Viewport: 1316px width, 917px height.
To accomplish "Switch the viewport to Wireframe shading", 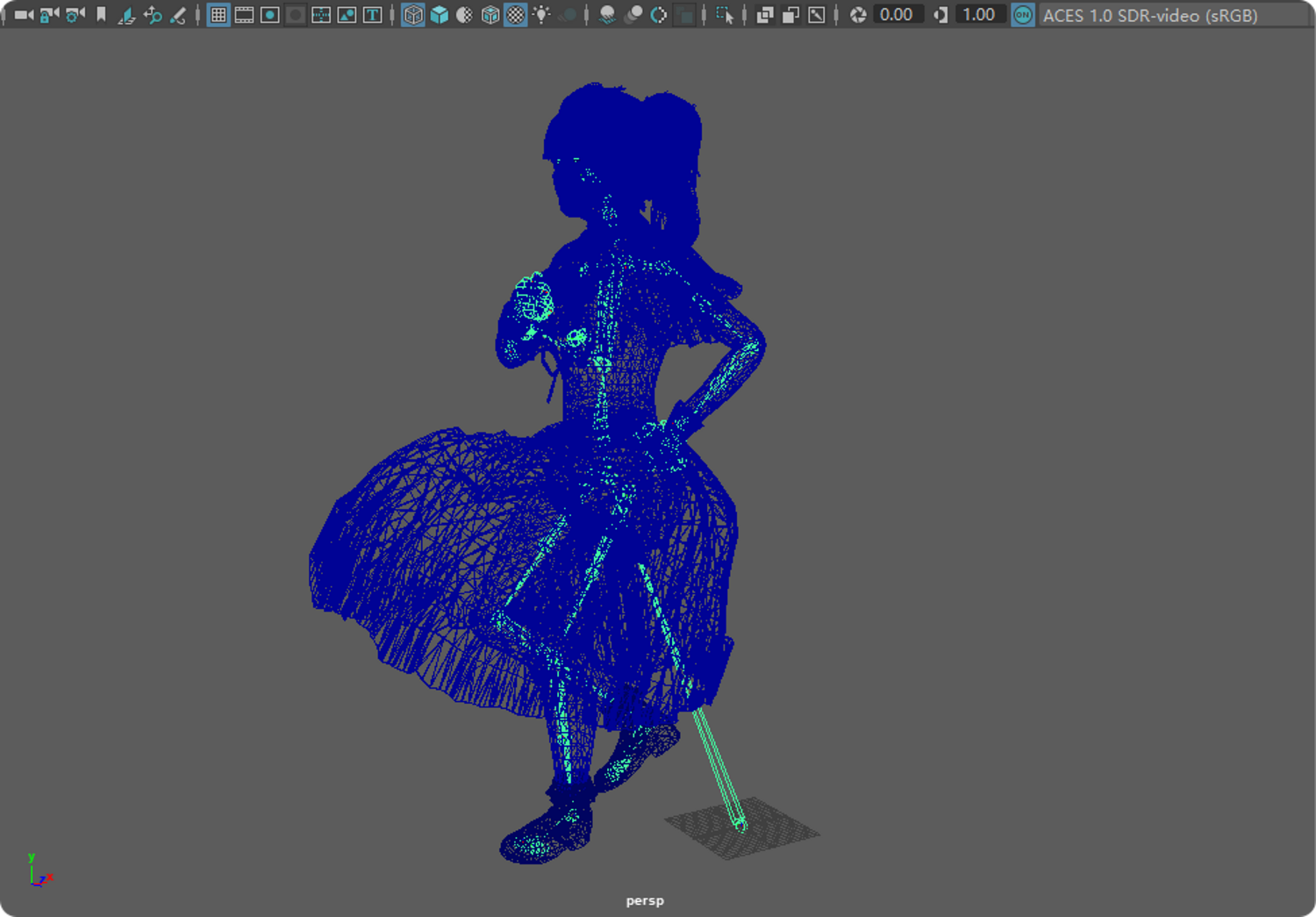I will pyautogui.click(x=413, y=15).
